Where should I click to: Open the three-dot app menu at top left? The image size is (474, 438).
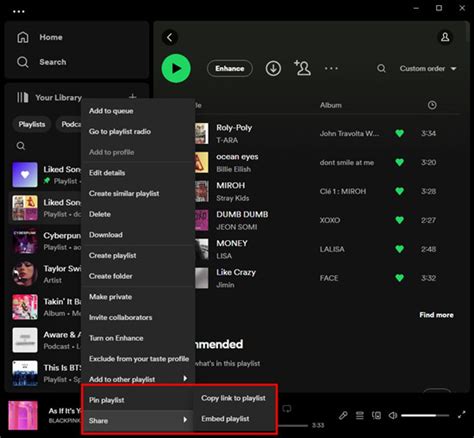point(18,11)
